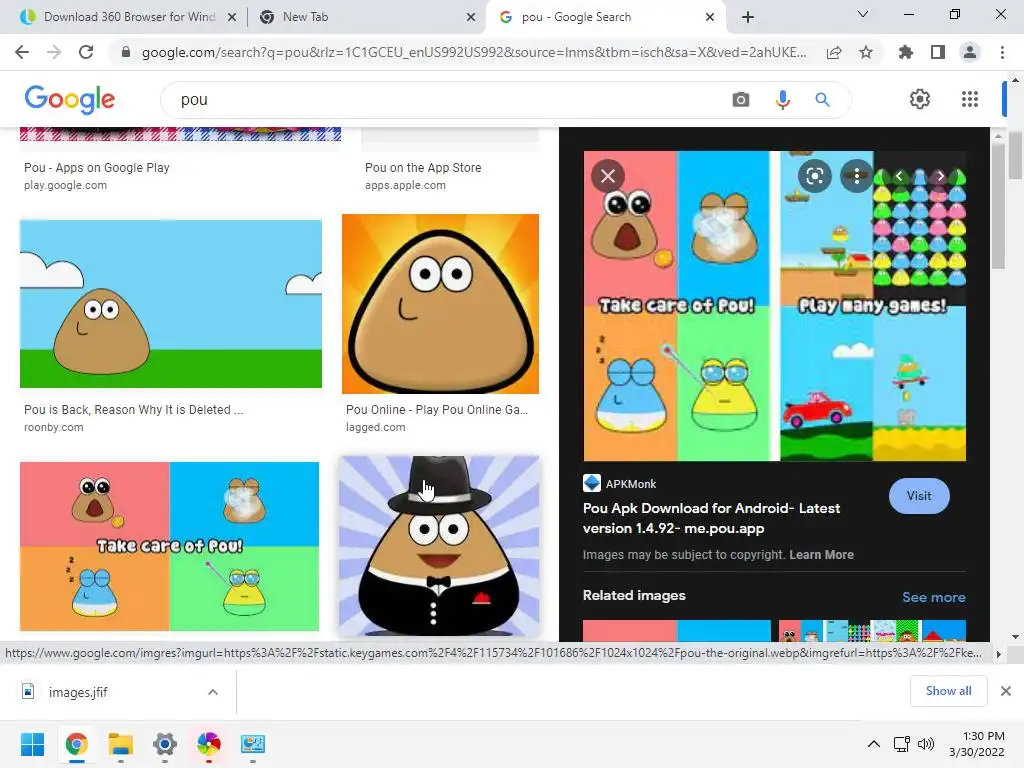
Task: Select the Pou on grass thumbnail
Action: click(x=170, y=304)
